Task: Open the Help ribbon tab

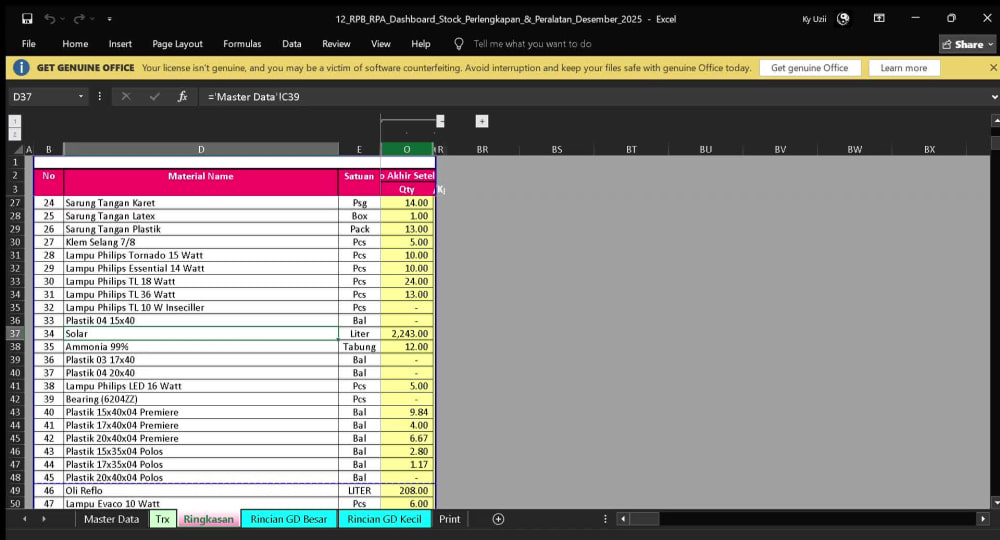Action: pyautogui.click(x=421, y=44)
